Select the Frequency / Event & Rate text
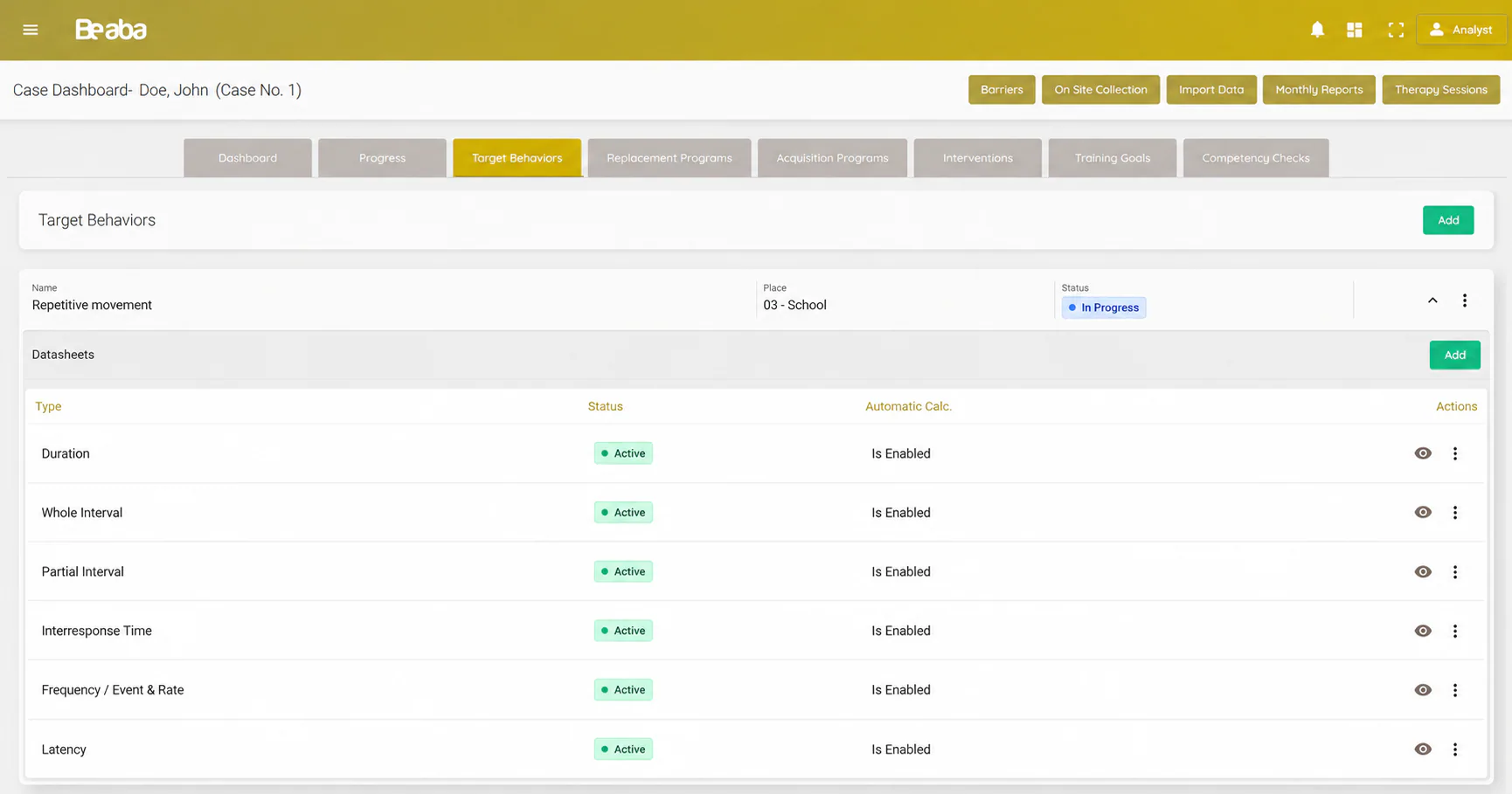This screenshot has height=794, width=1512. (113, 690)
